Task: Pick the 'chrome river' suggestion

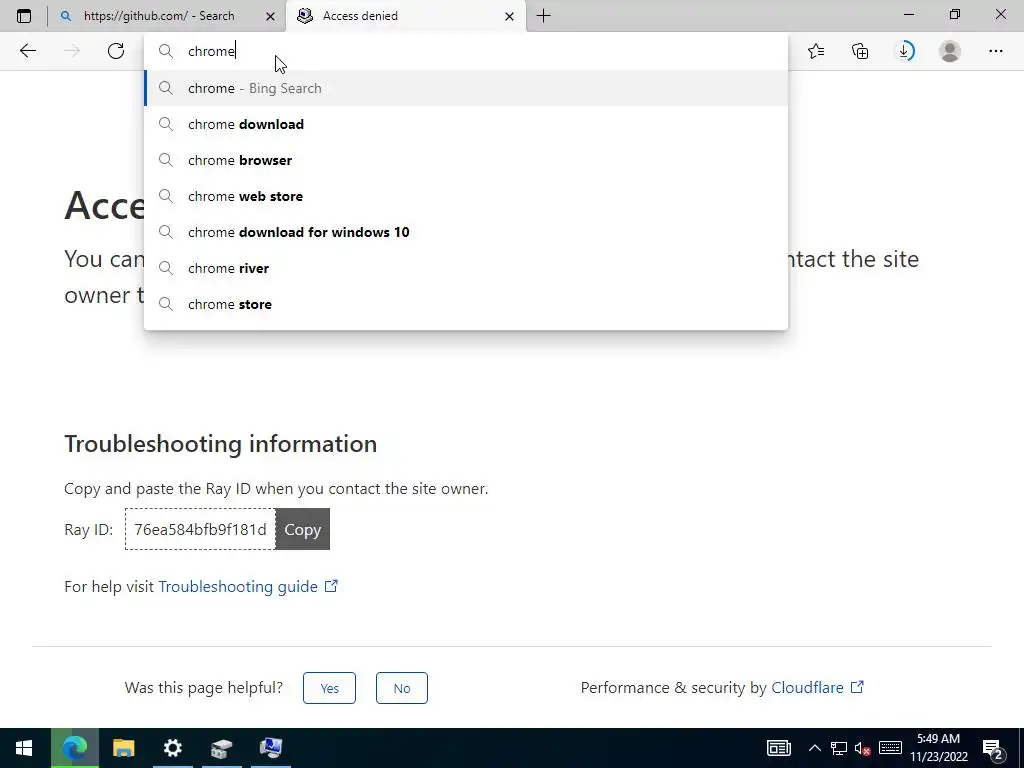Action: [x=466, y=268]
